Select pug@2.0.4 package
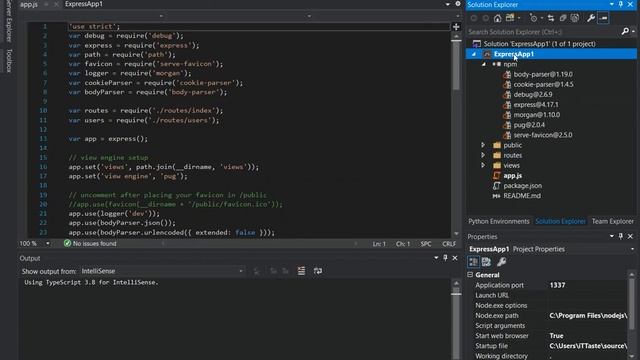640x360 pixels. [529, 125]
